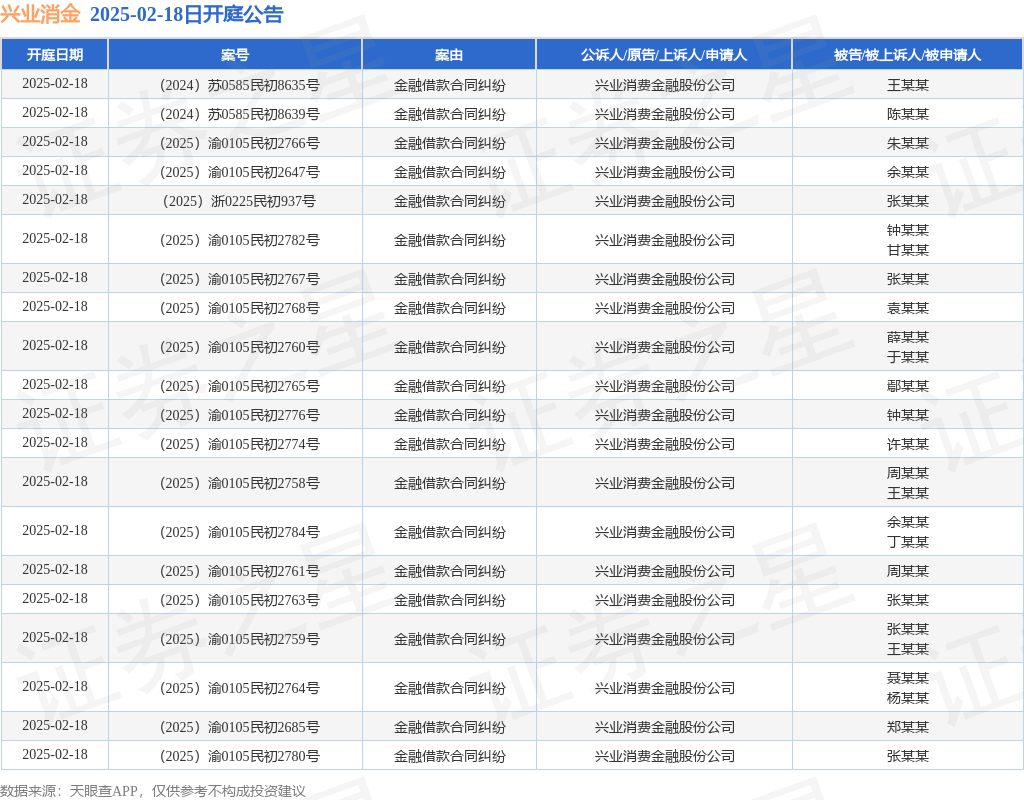This screenshot has width=1024, height=800.
Task: Select defendant 郑某某
Action: (x=908, y=728)
